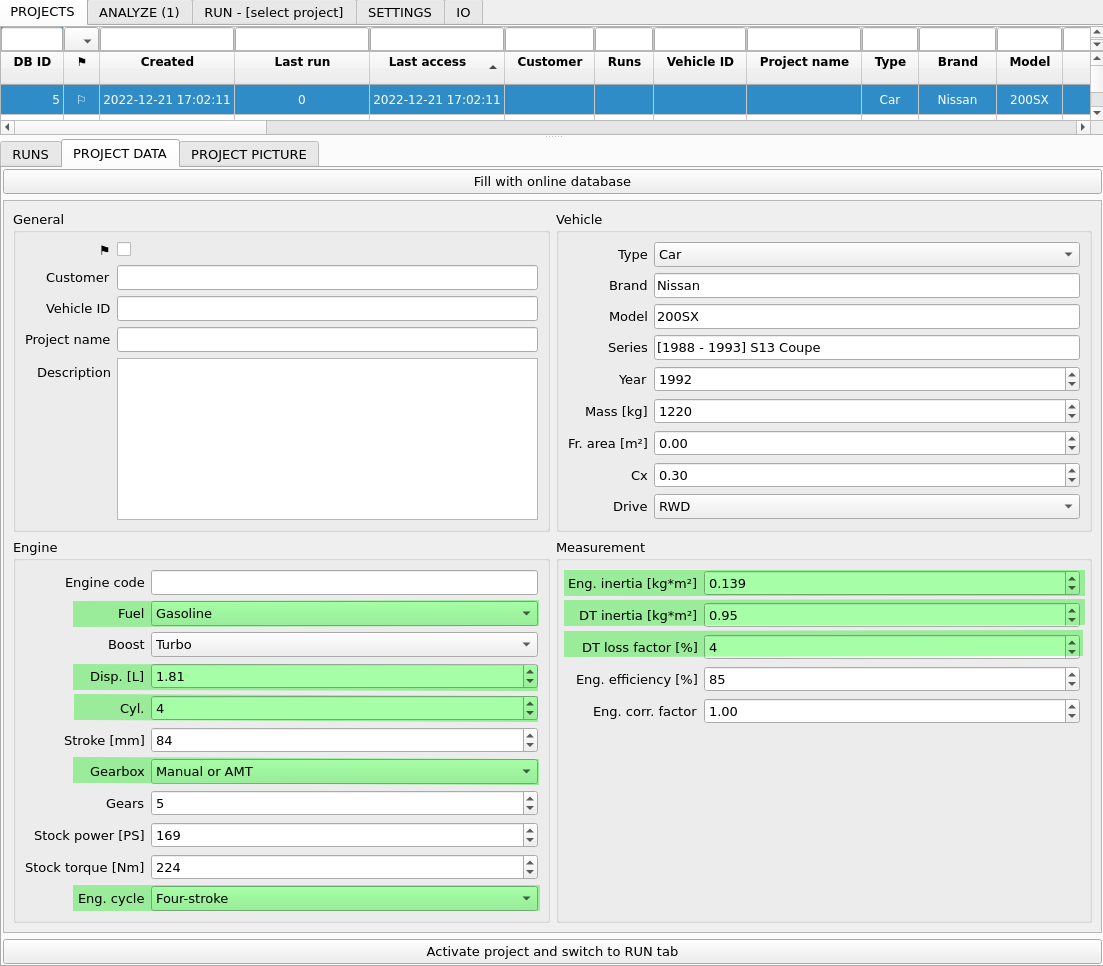Increase Eng. efficiency with up arrow
The height and width of the screenshot is (966, 1103).
[1072, 674]
